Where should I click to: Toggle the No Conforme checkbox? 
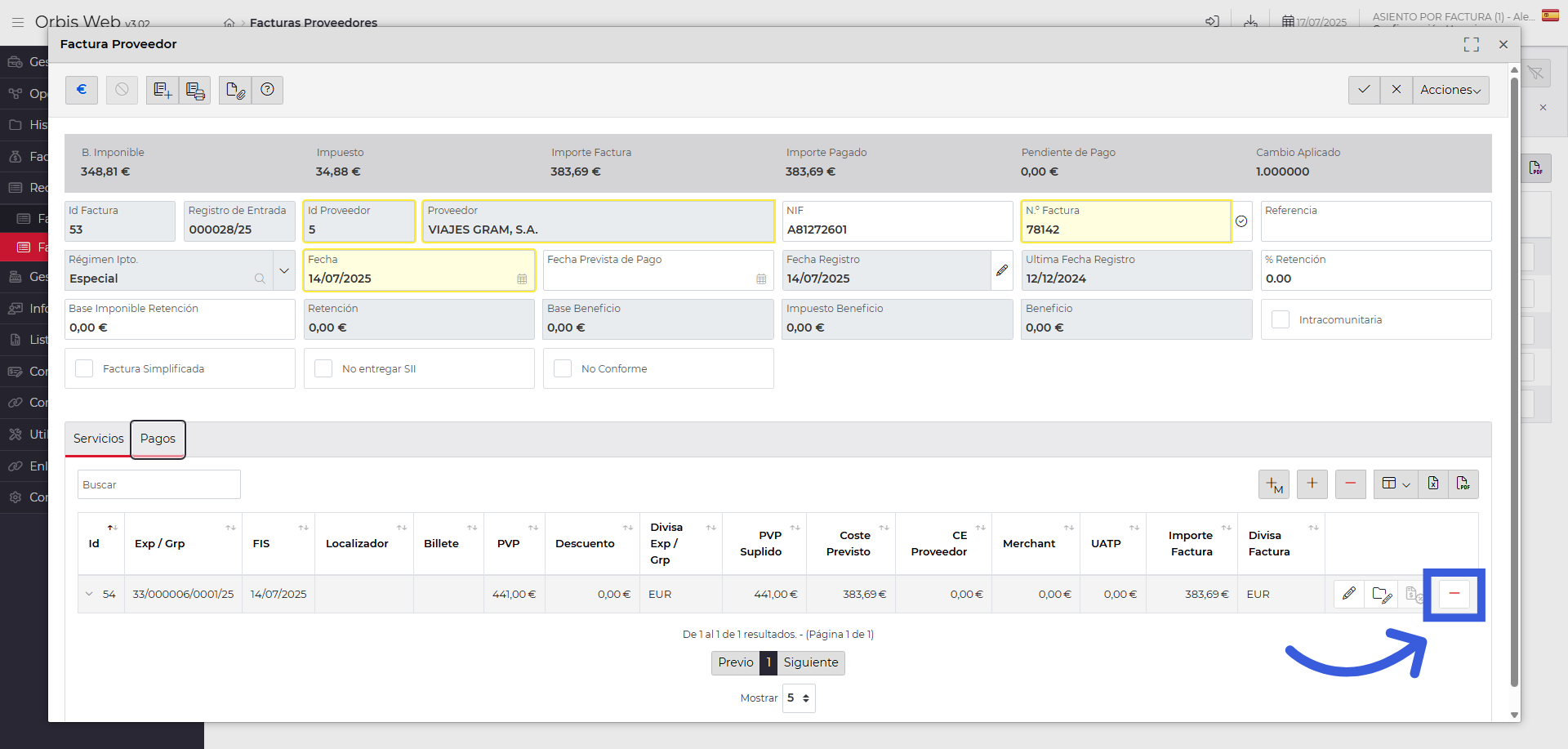click(x=563, y=369)
